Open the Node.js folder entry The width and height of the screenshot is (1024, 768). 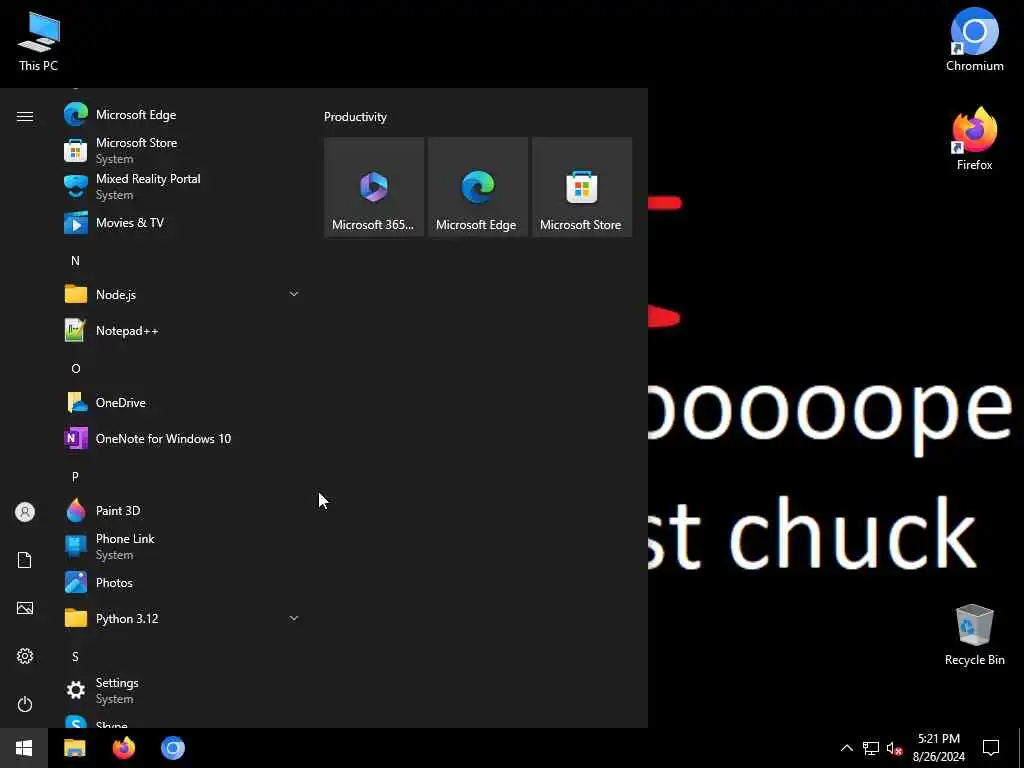click(182, 295)
